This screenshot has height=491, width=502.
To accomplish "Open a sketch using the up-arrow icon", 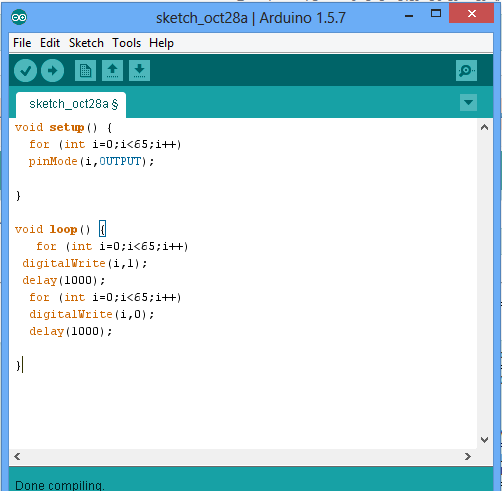I will 112,71.
